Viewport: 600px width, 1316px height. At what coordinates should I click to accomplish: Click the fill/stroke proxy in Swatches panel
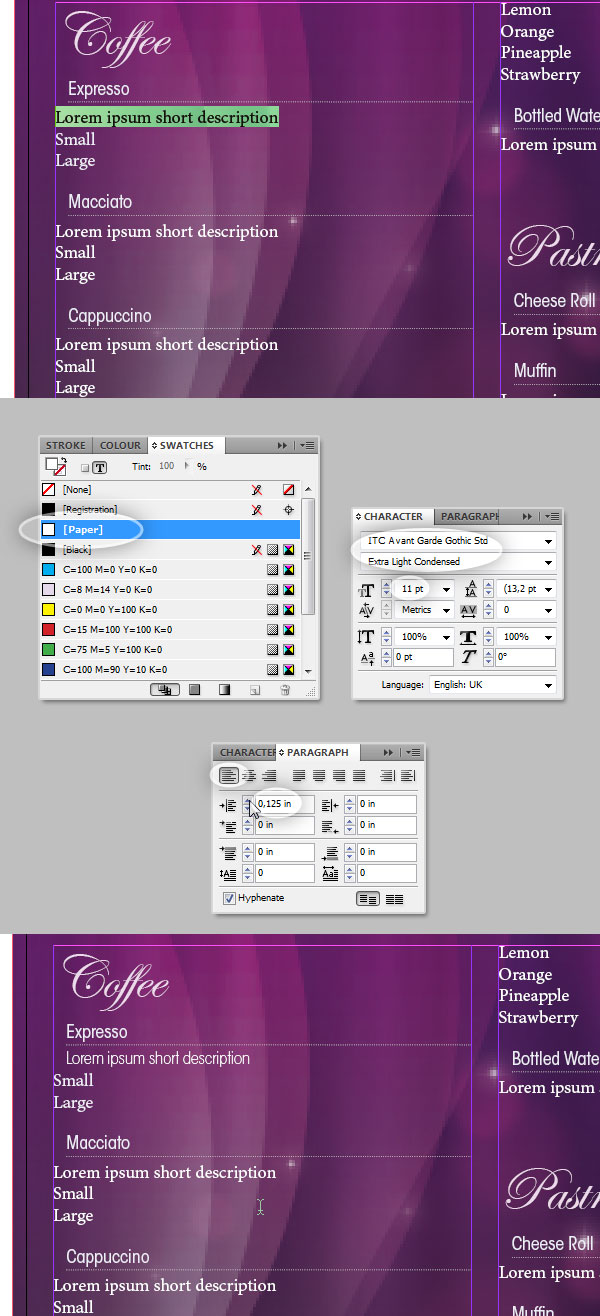(x=56, y=466)
